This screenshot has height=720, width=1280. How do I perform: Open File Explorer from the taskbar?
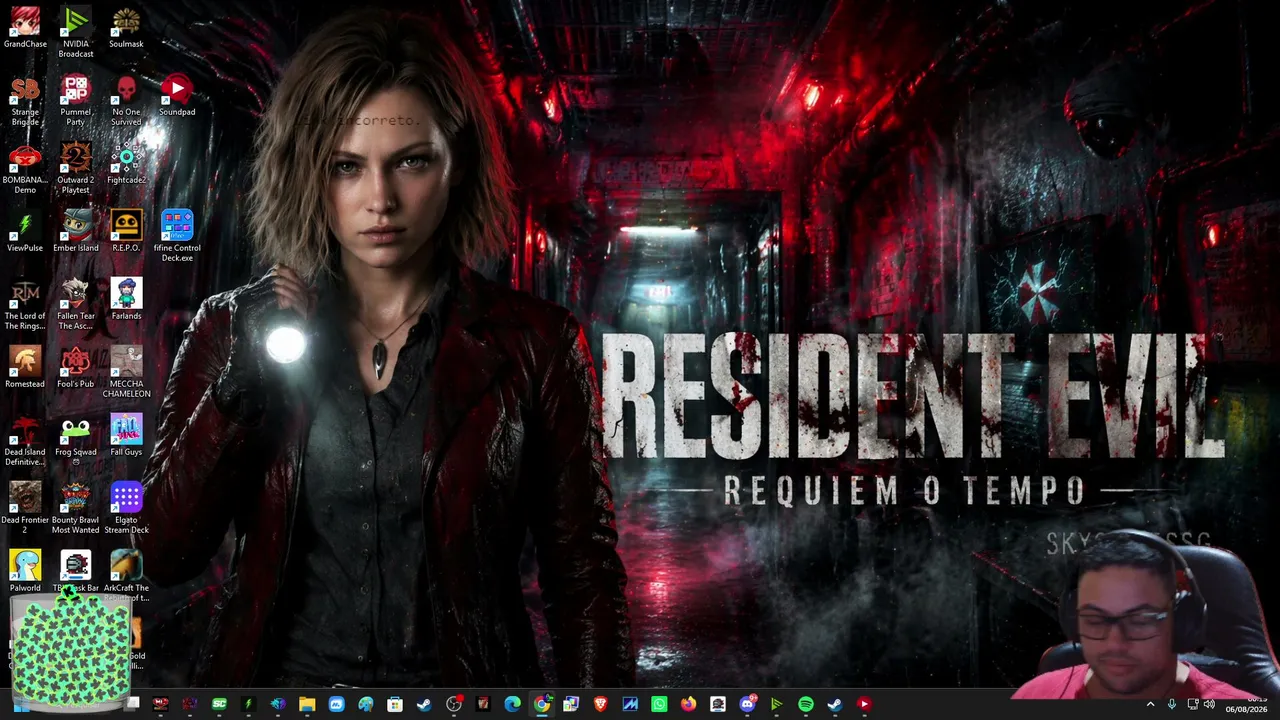click(307, 704)
